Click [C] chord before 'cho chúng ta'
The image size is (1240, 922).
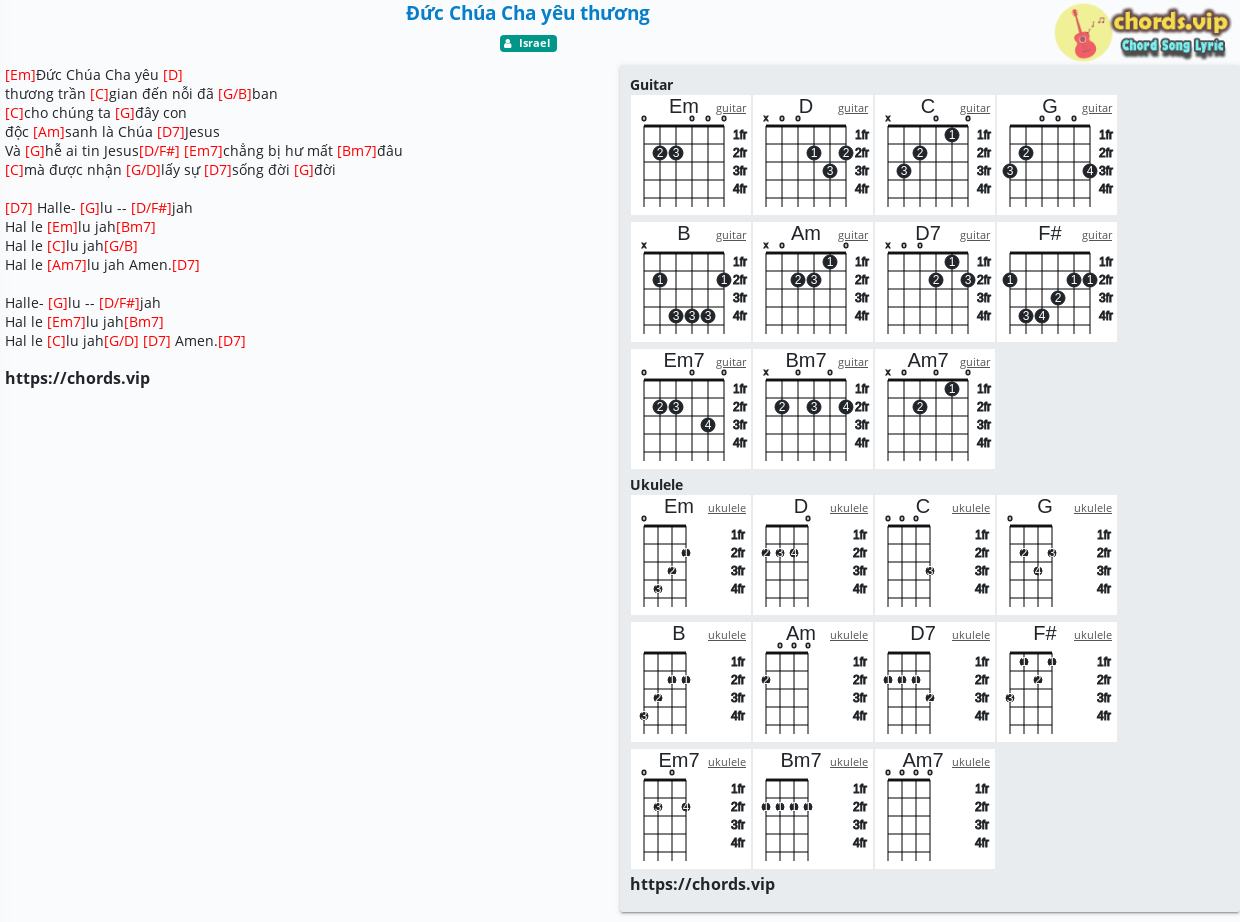(x=14, y=113)
